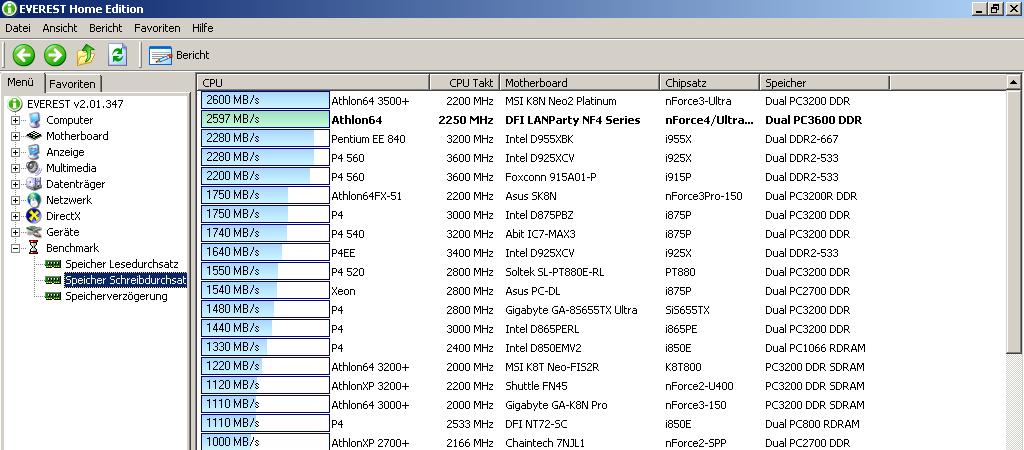Expand the Motherboard node
Screen dimensions: 1024x450
15,136
